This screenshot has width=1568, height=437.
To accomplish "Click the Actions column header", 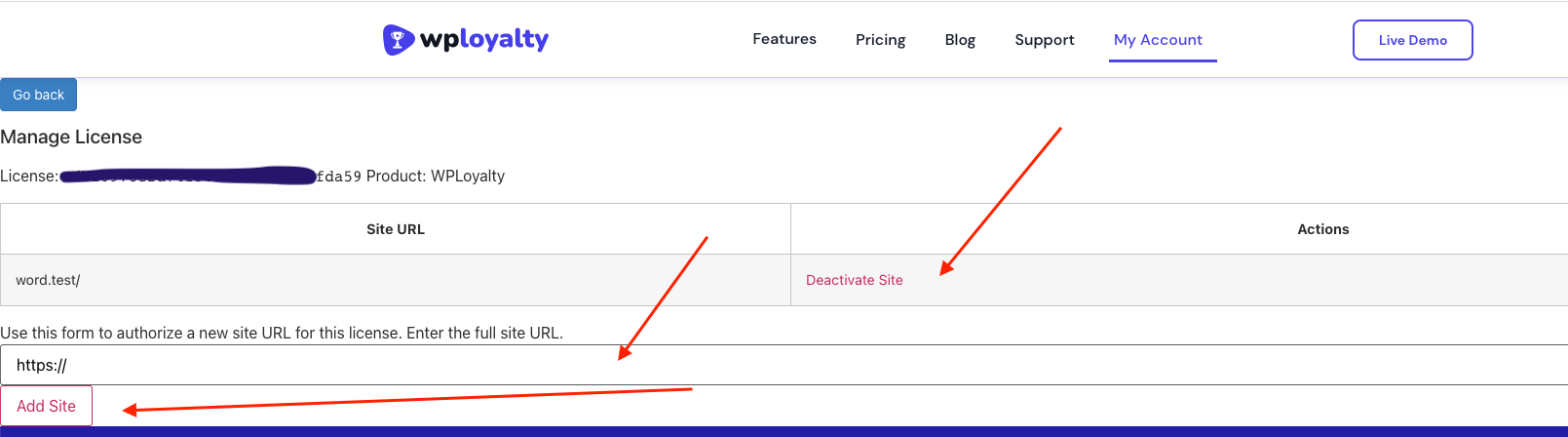I will 1322,229.
